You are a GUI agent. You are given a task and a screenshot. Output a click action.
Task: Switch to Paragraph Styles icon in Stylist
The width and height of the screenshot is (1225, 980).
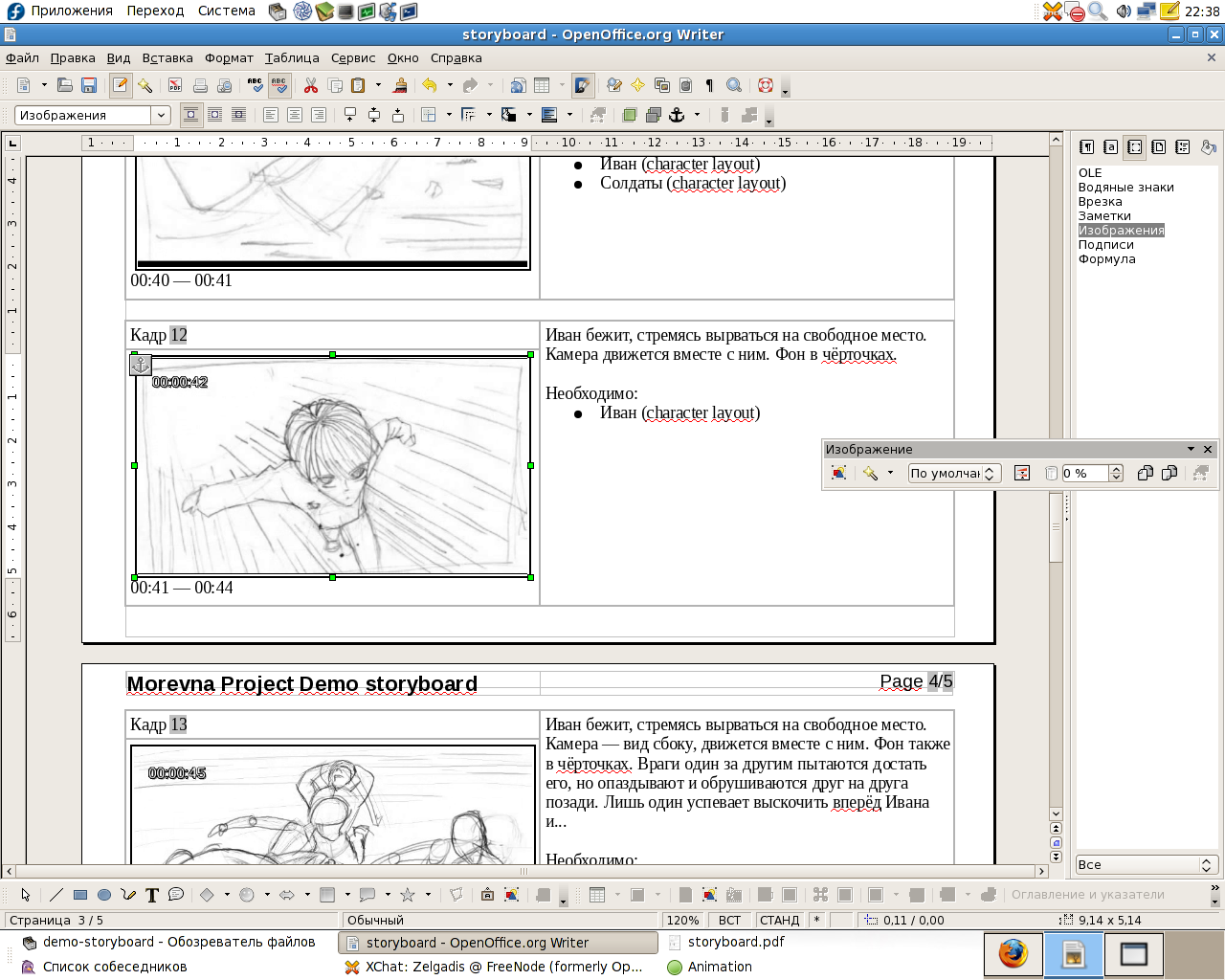[x=1086, y=147]
